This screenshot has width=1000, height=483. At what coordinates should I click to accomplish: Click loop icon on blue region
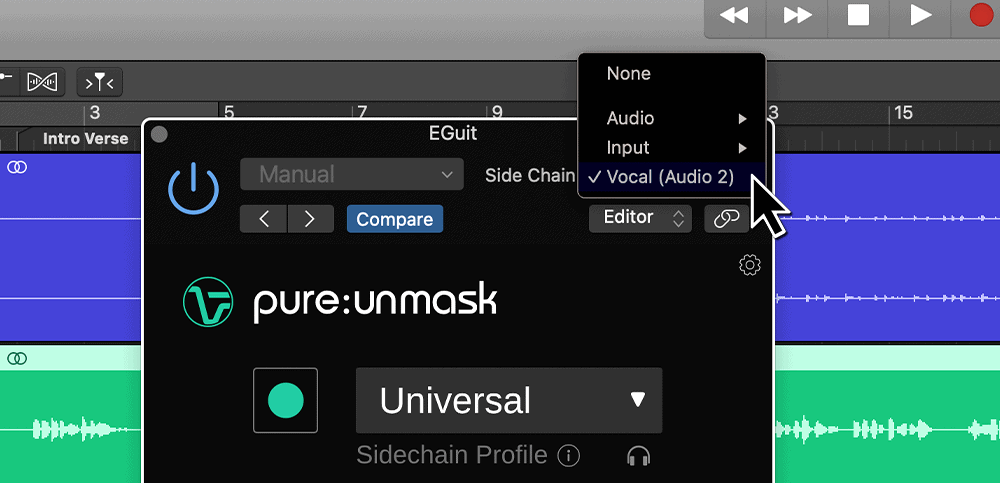point(17,167)
